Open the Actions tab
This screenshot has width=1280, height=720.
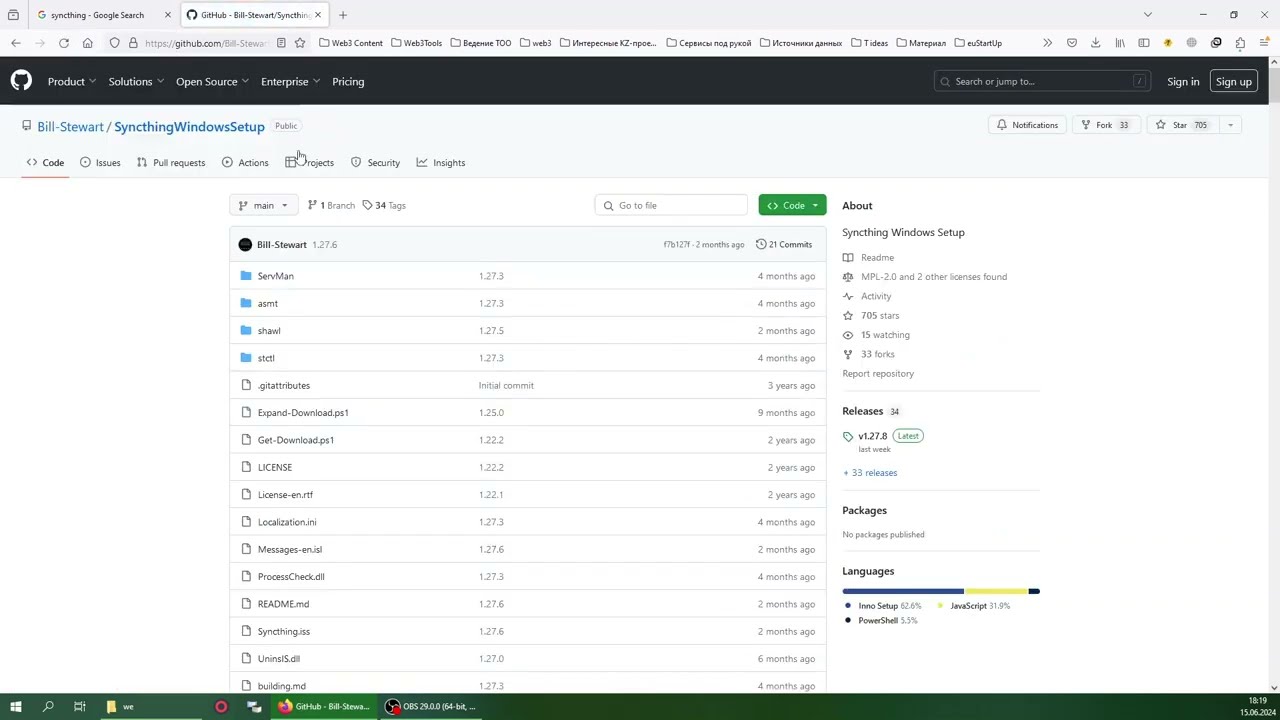click(245, 162)
